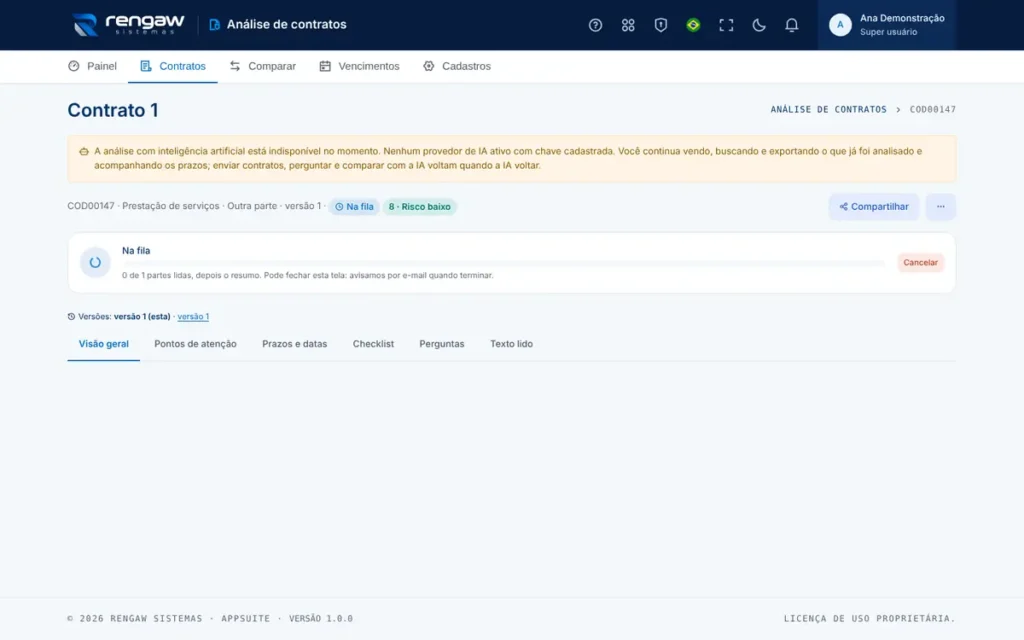The height and width of the screenshot is (640, 1024).
Task: Select the Visão geral tab
Action: pos(104,344)
